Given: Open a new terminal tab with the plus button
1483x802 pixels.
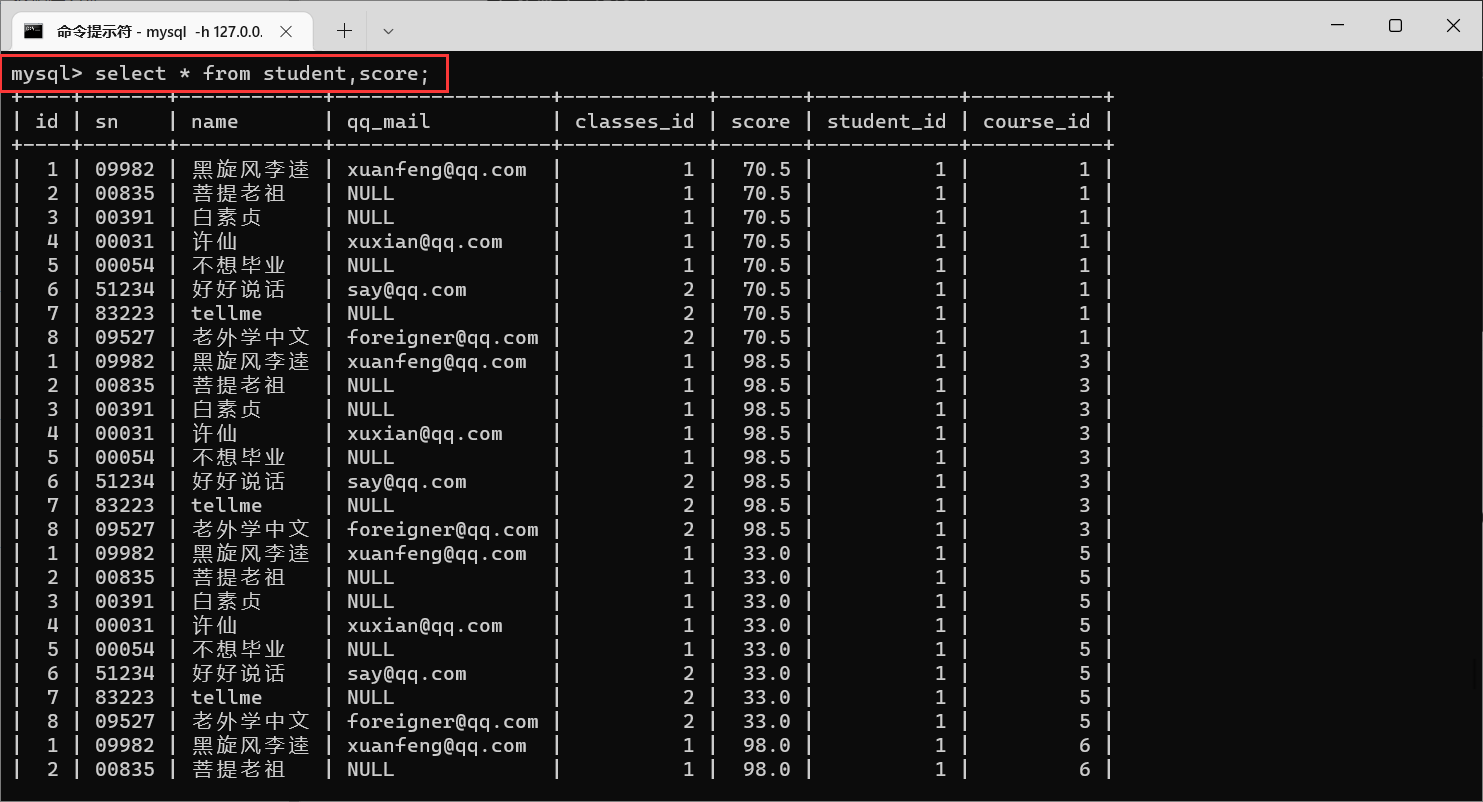Looking at the screenshot, I should pyautogui.click(x=344, y=31).
